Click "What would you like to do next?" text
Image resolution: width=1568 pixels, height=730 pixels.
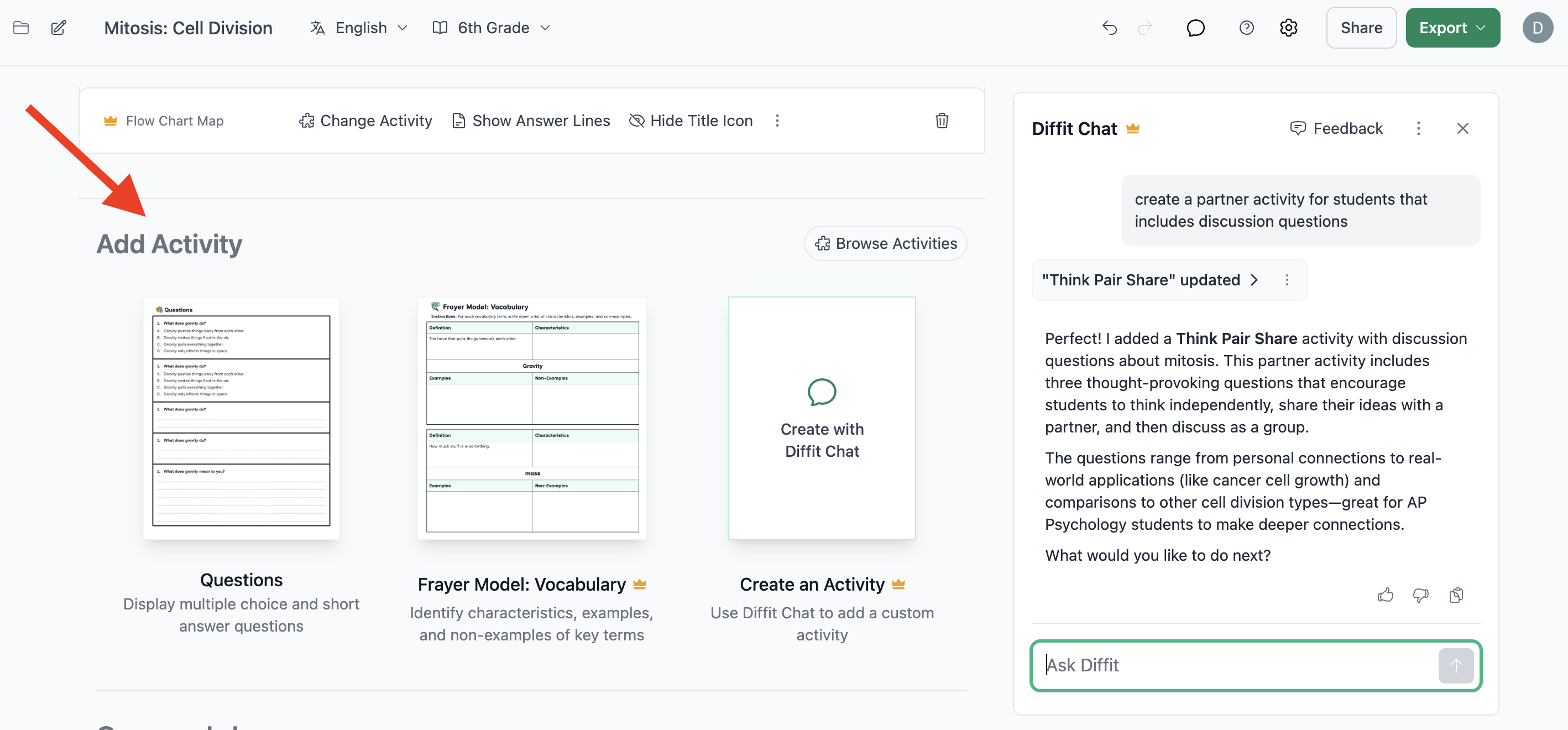tap(1158, 555)
